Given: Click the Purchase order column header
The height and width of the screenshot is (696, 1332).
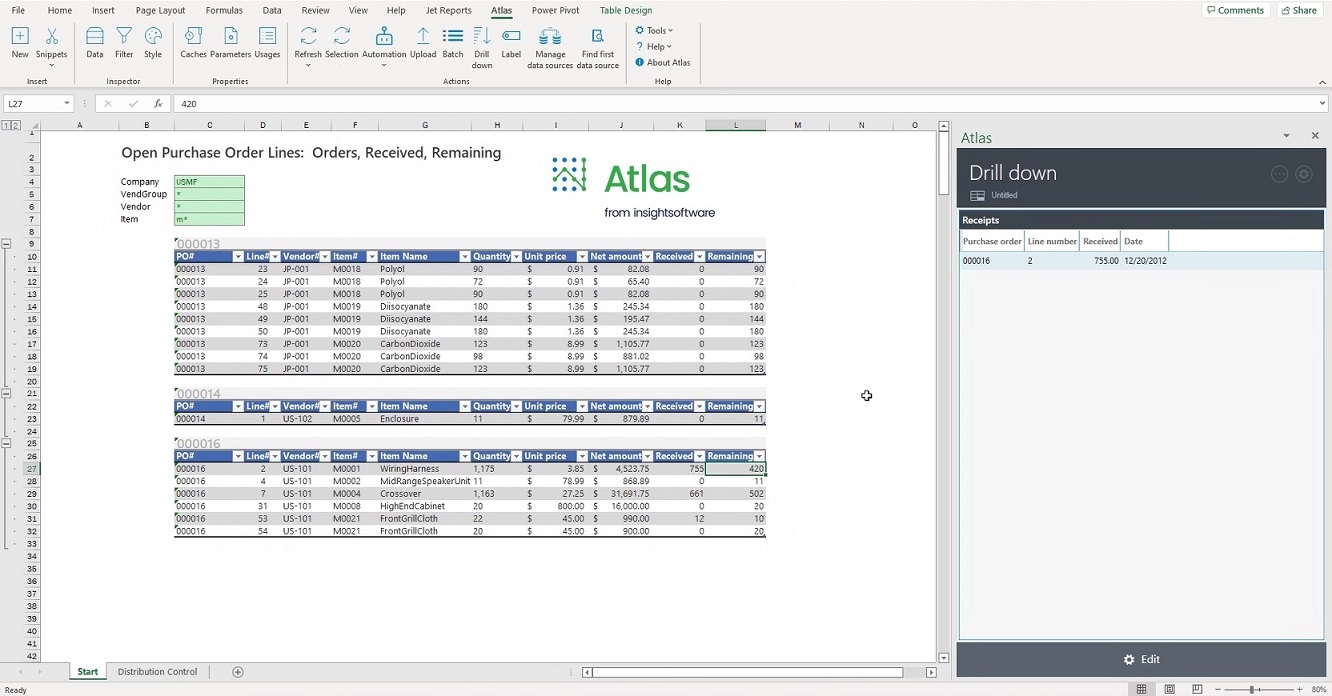Looking at the screenshot, I should click(x=992, y=241).
